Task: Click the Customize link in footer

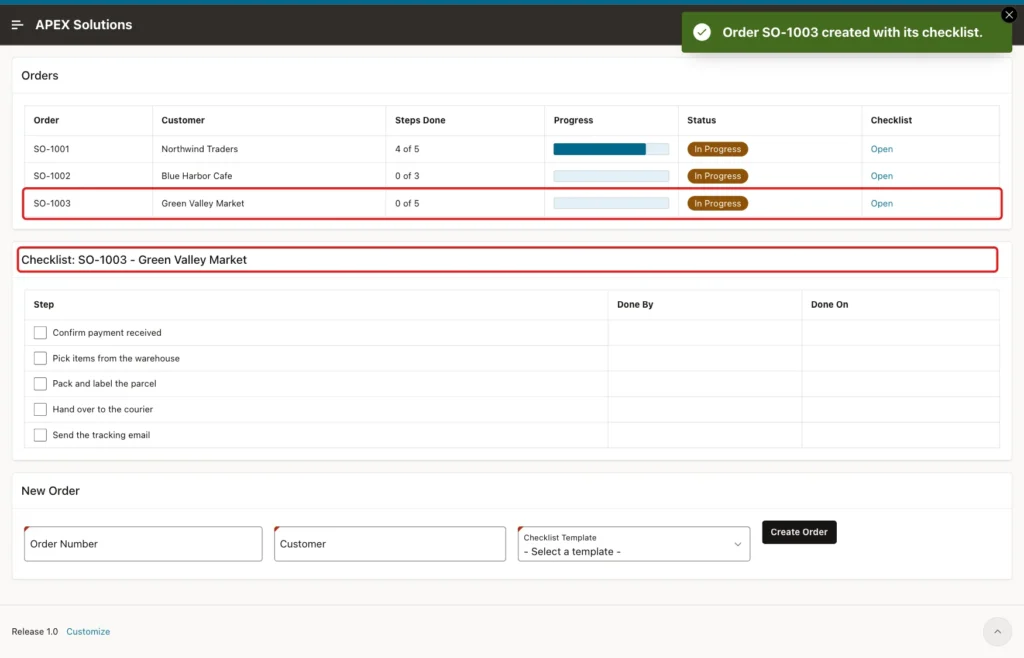Action: click(88, 631)
